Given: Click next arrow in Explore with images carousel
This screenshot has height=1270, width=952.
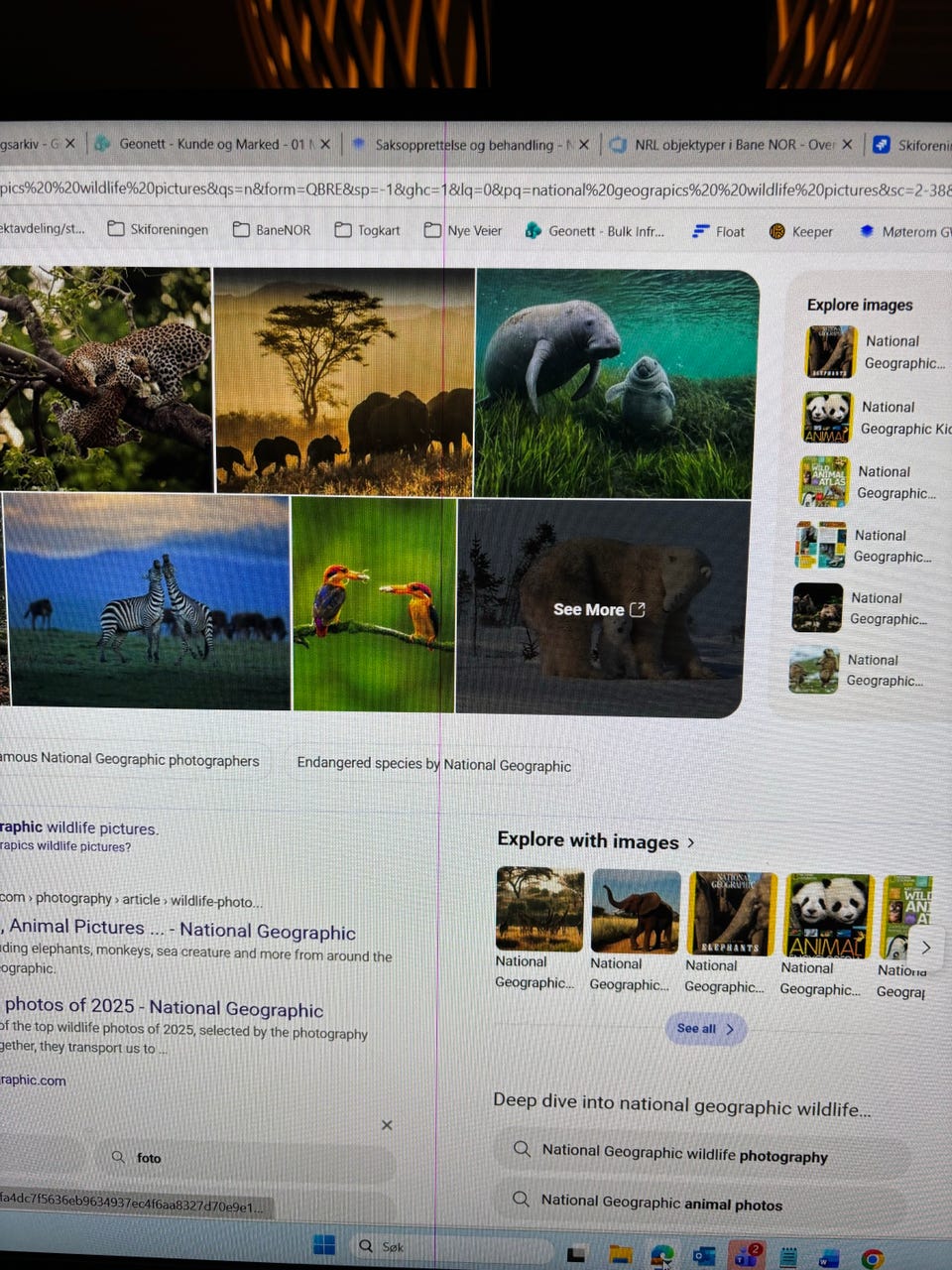Looking at the screenshot, I should pyautogui.click(x=925, y=948).
